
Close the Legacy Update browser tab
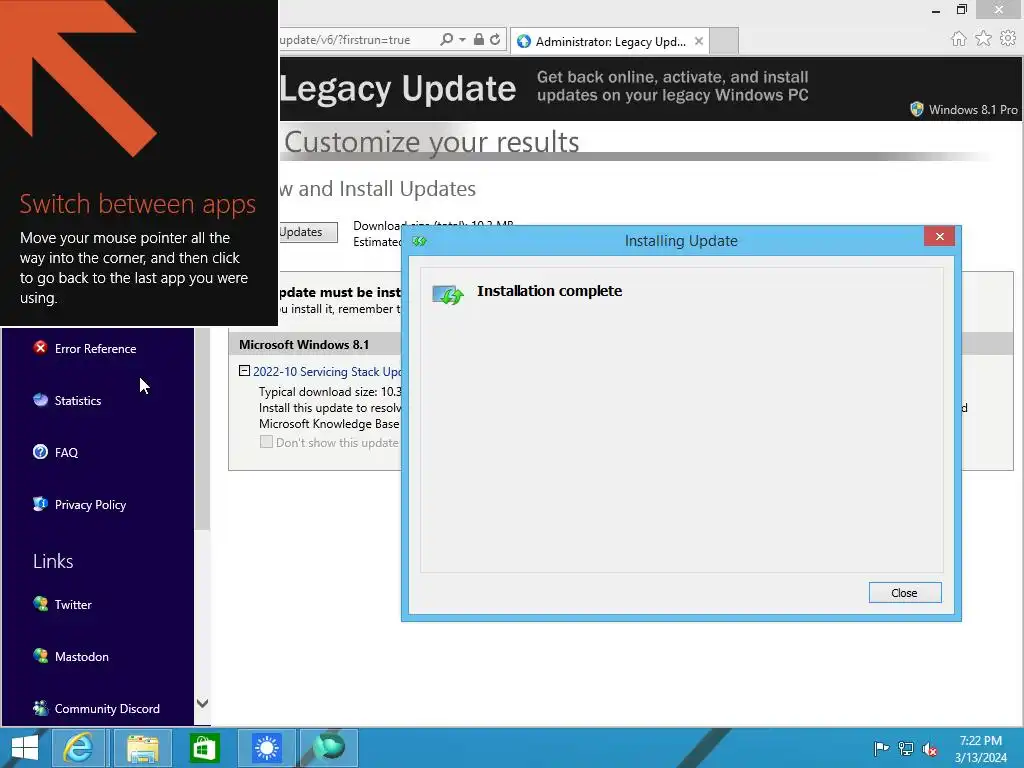pos(699,41)
